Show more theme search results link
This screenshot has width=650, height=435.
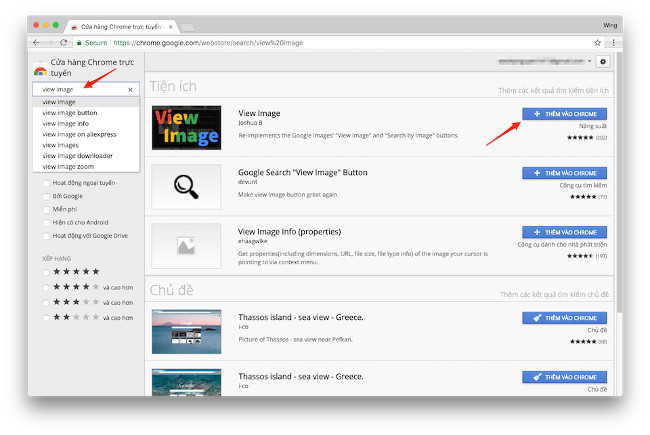[x=554, y=294]
